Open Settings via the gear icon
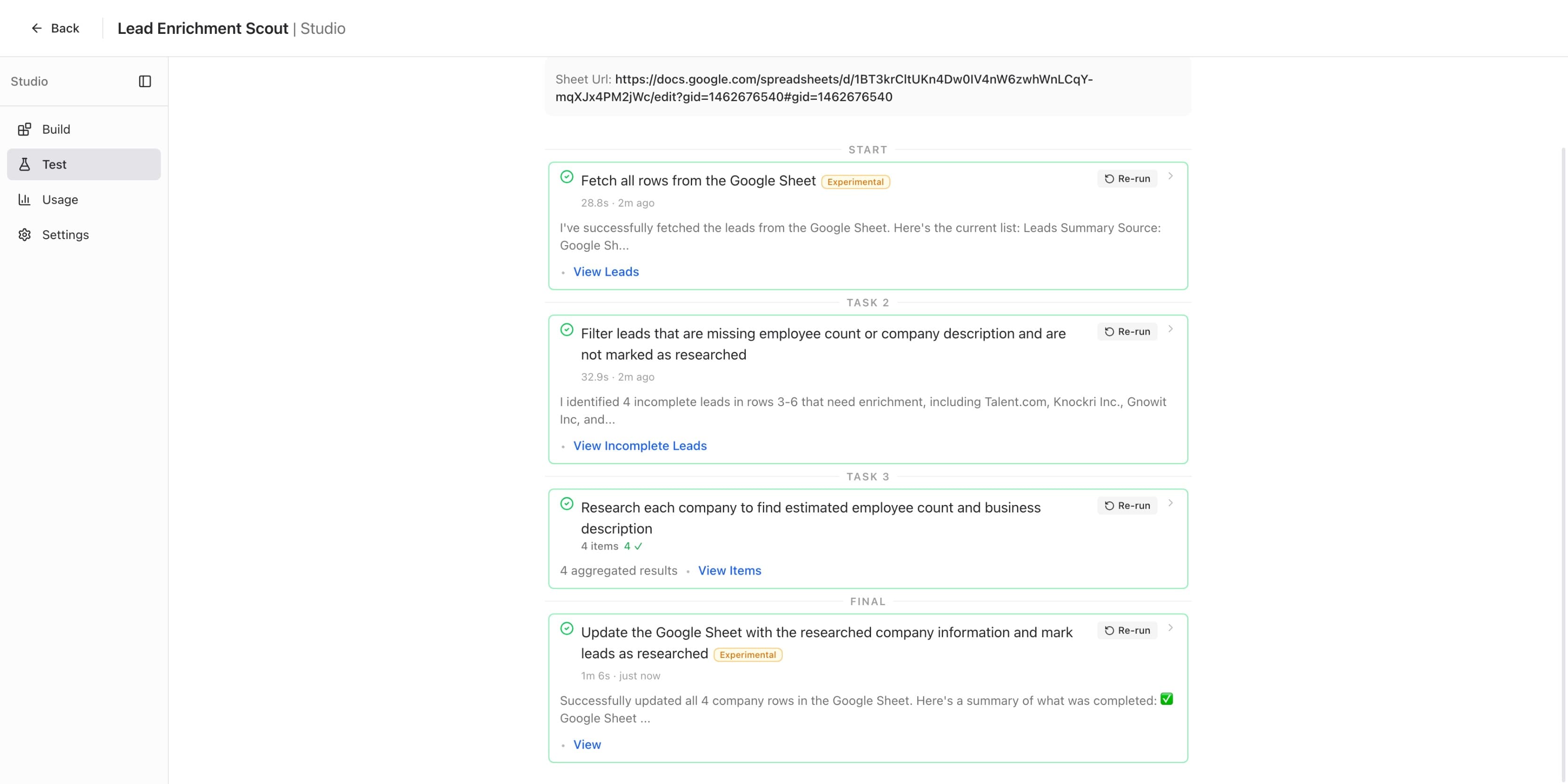The width and height of the screenshot is (1568, 784). pyautogui.click(x=25, y=234)
